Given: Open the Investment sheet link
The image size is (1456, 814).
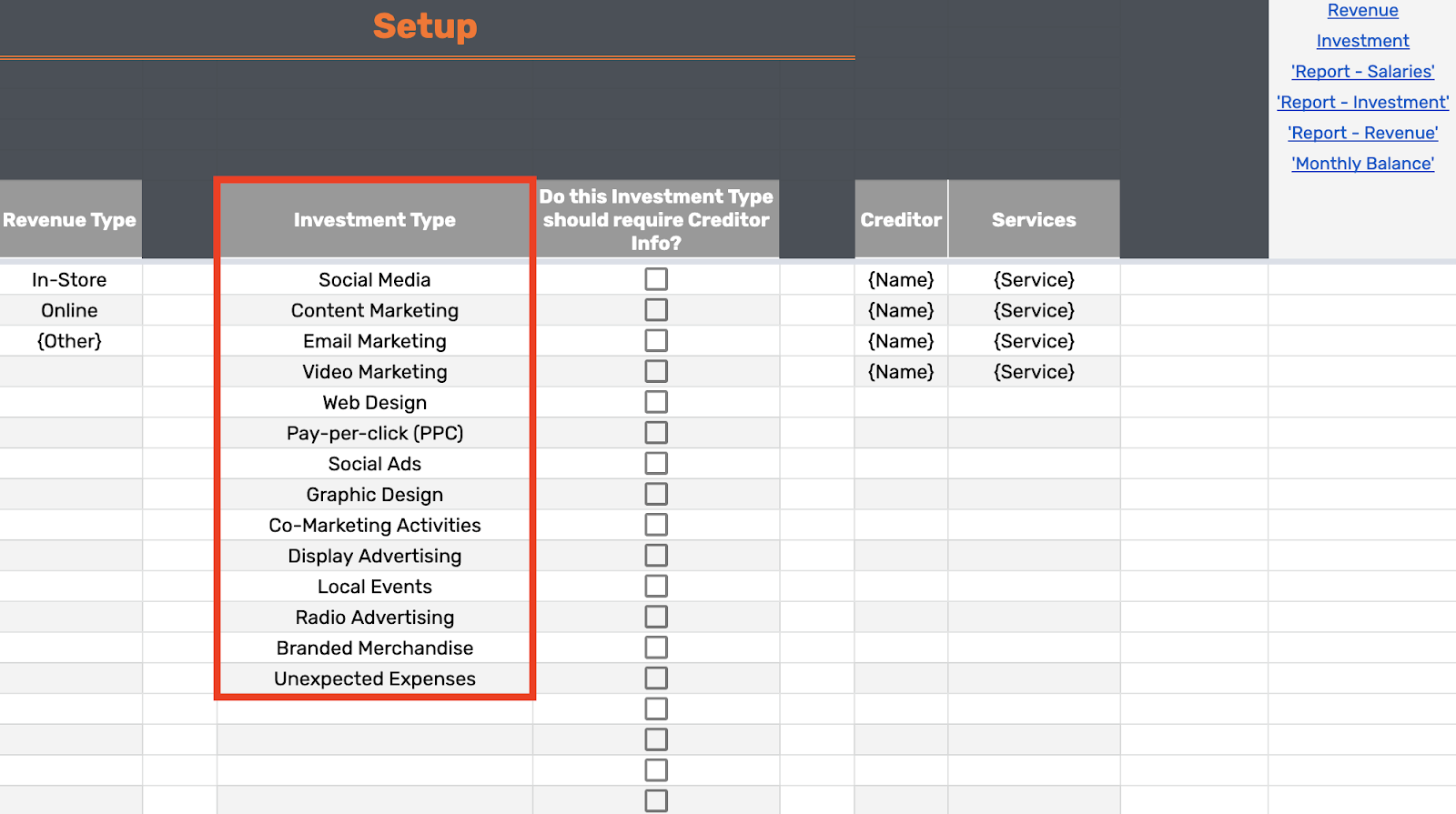Looking at the screenshot, I should (1362, 41).
